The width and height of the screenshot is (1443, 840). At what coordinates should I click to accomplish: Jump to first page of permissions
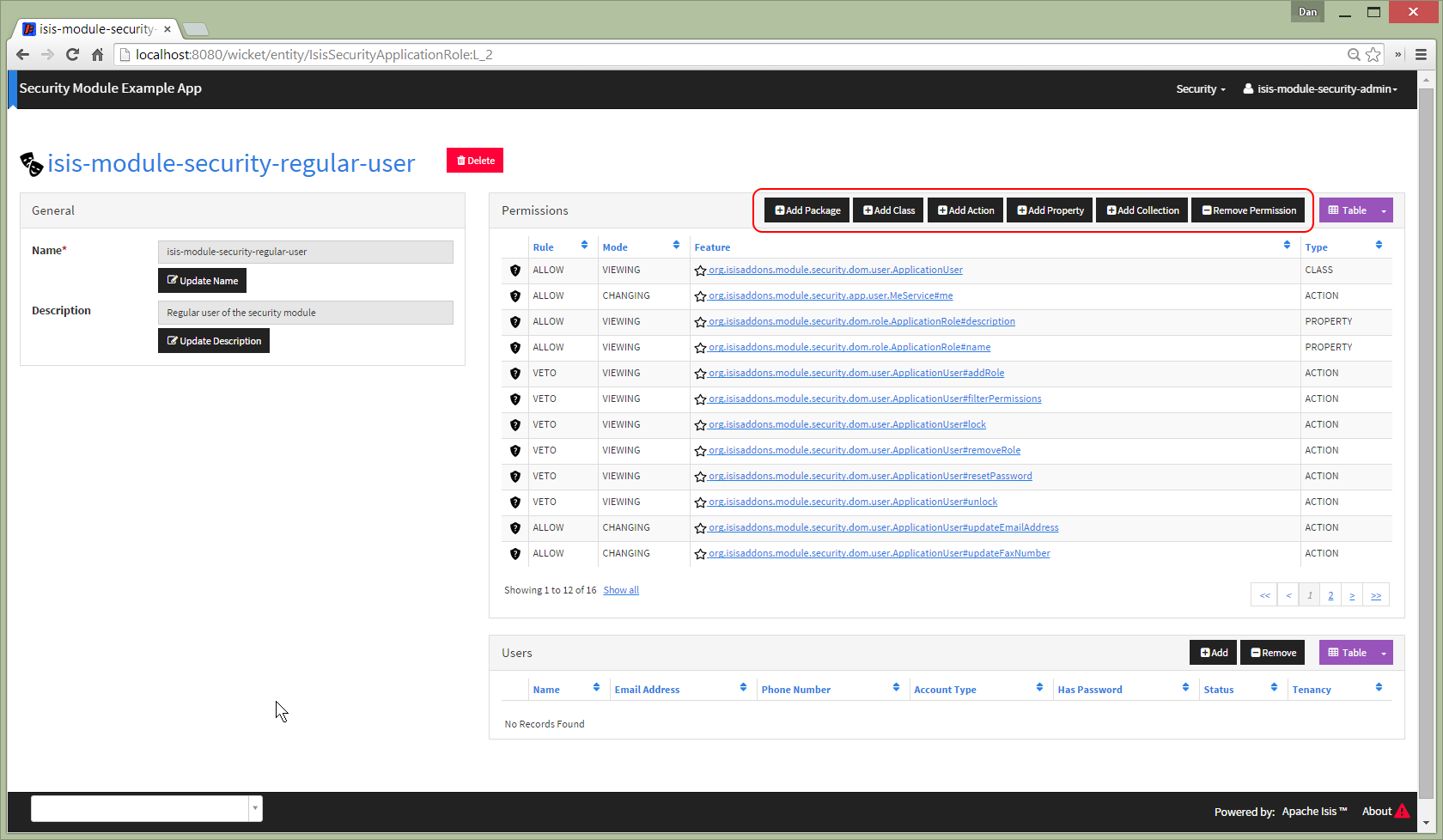coord(1264,595)
